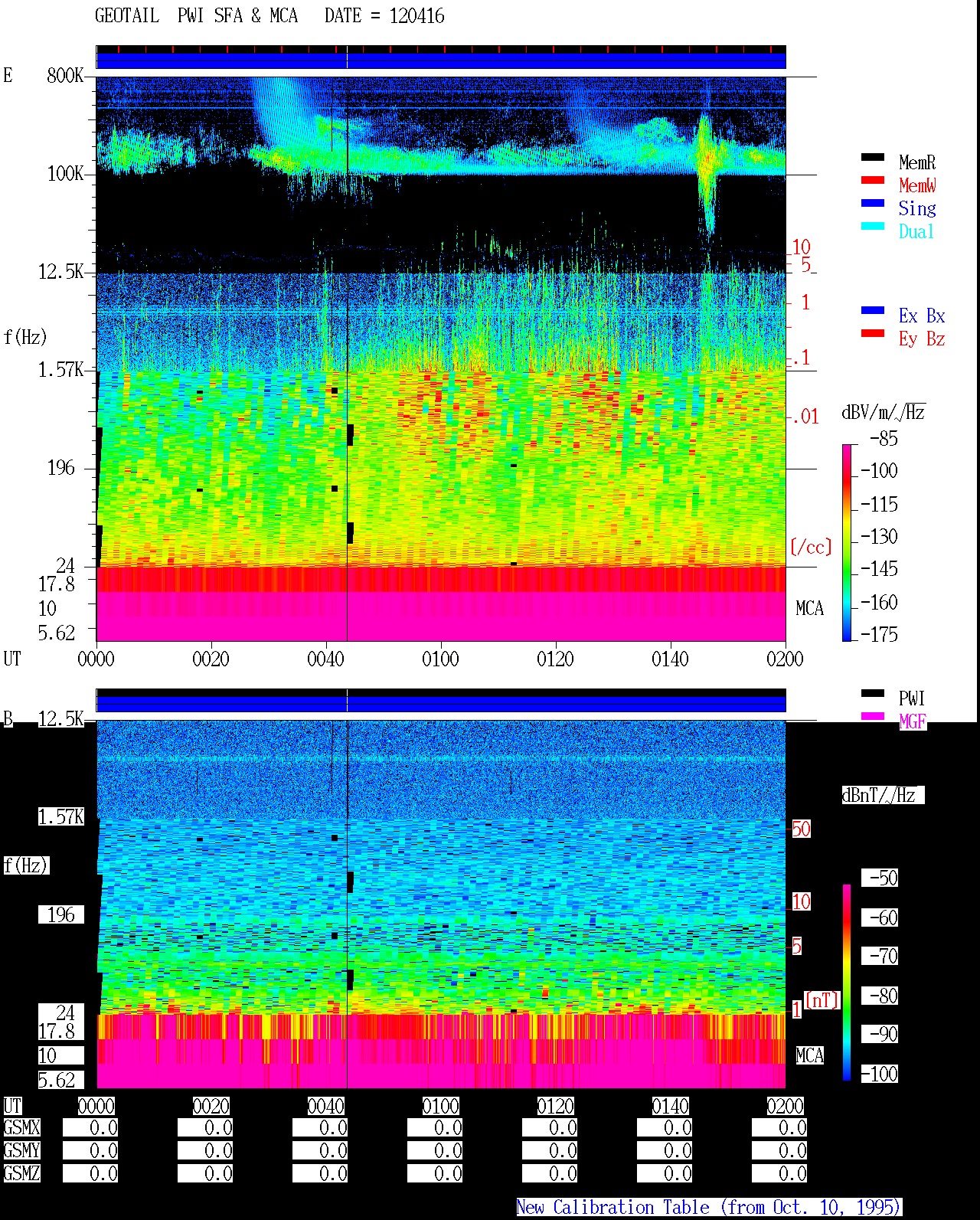Click the Ex Bx blue legend swatch
Image resolution: width=980 pixels, height=1220 pixels.
coord(873,310)
